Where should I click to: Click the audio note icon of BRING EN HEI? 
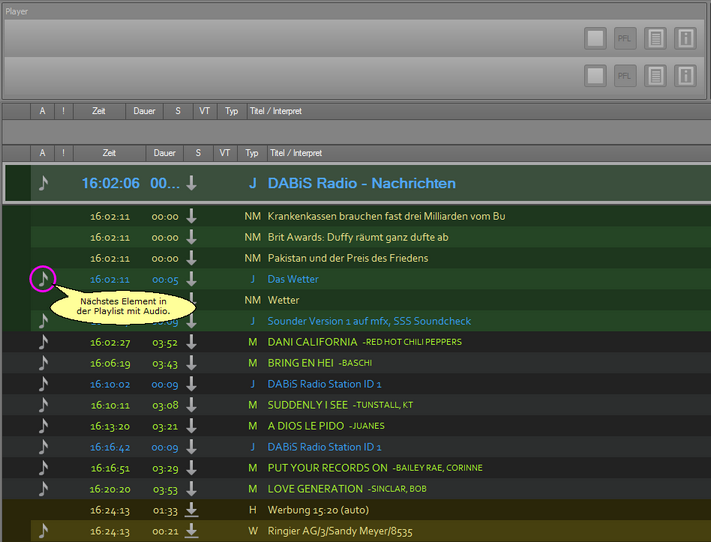pos(43,363)
